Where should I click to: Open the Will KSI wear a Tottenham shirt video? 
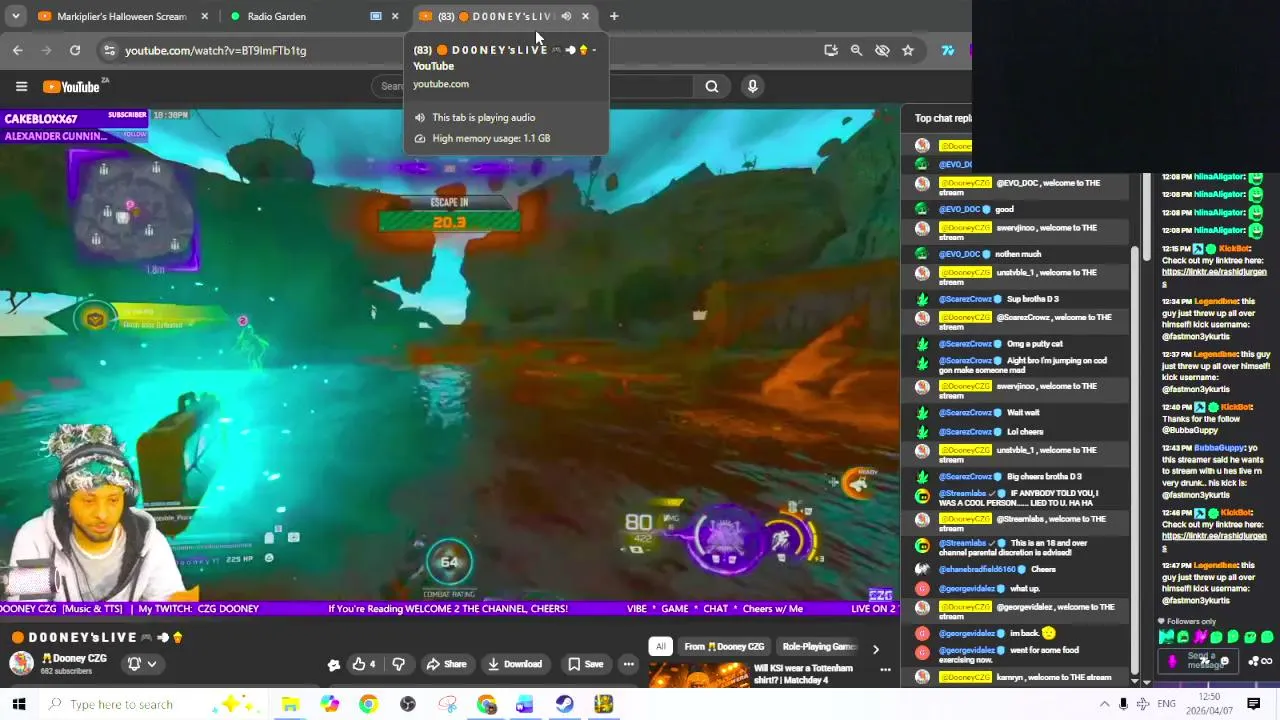[804, 674]
